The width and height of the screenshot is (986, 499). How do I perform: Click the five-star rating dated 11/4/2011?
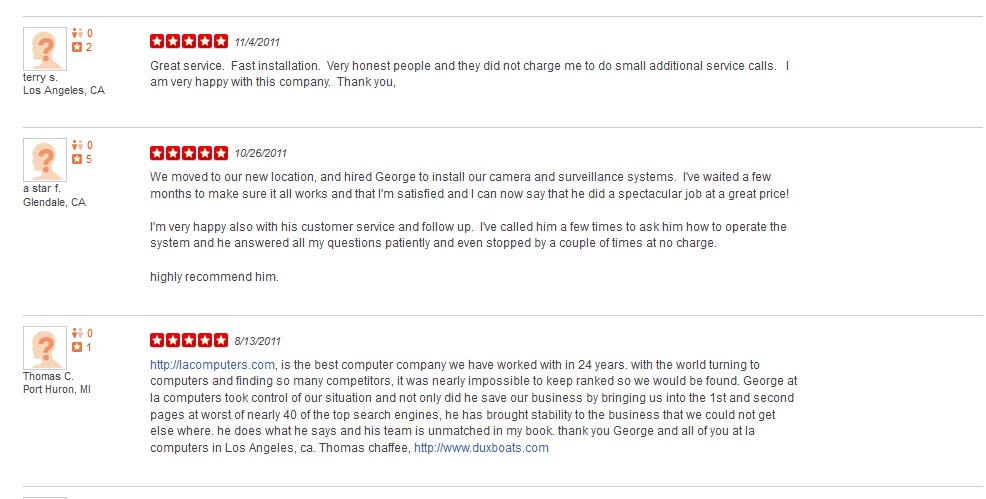(x=189, y=41)
